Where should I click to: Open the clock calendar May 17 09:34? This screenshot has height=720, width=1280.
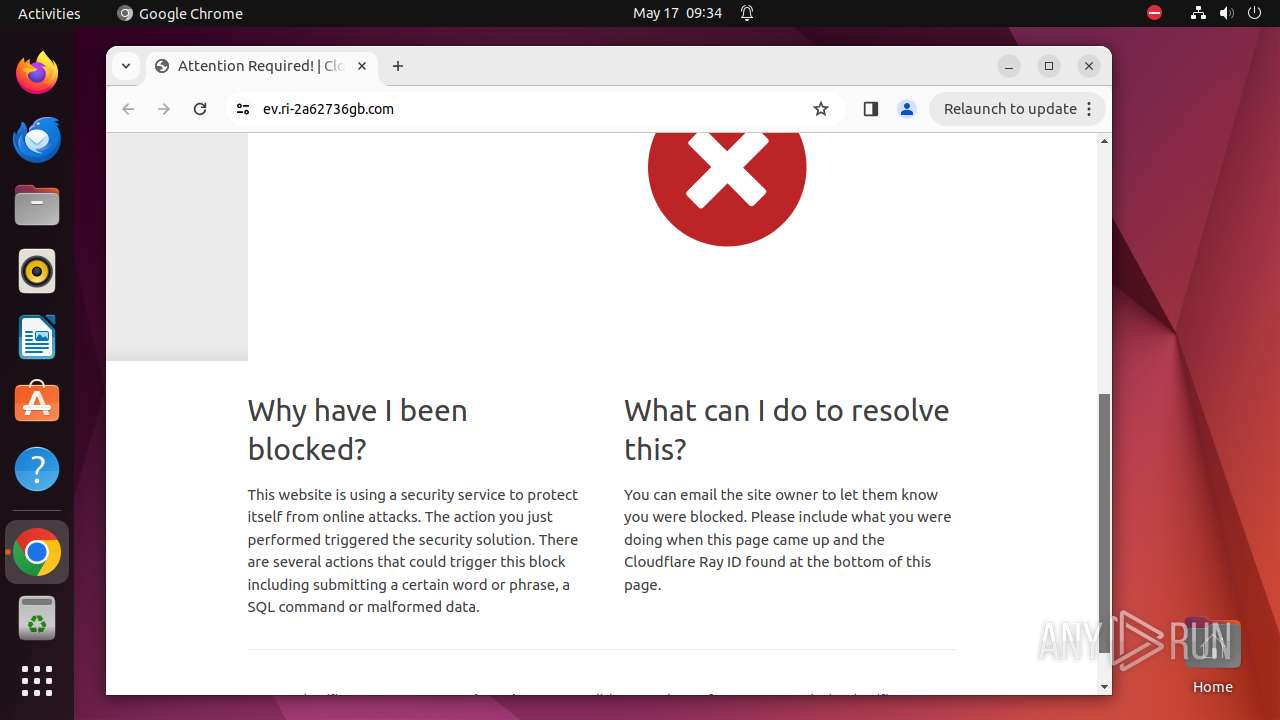[677, 13]
